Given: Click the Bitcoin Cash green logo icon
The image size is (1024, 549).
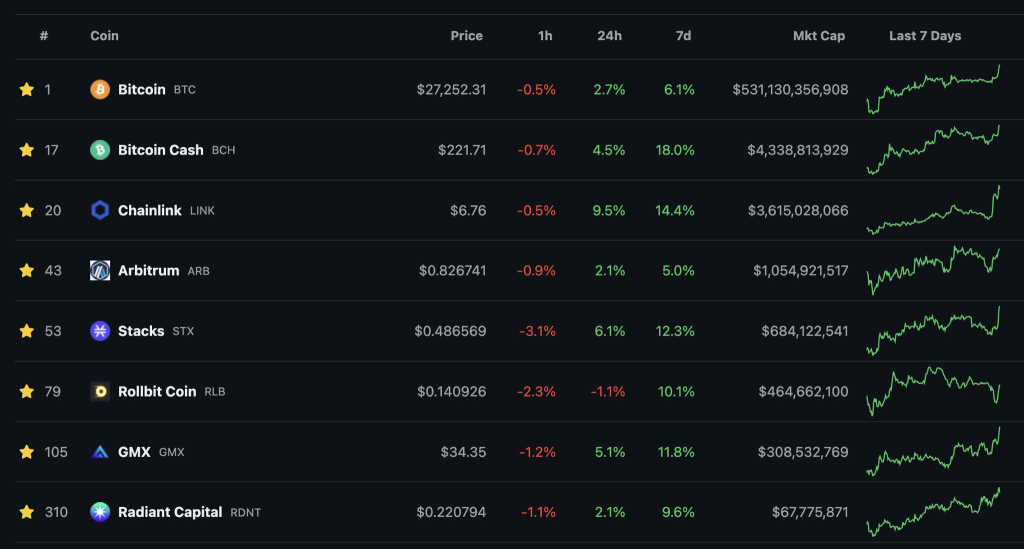Looking at the screenshot, I should (x=100, y=150).
